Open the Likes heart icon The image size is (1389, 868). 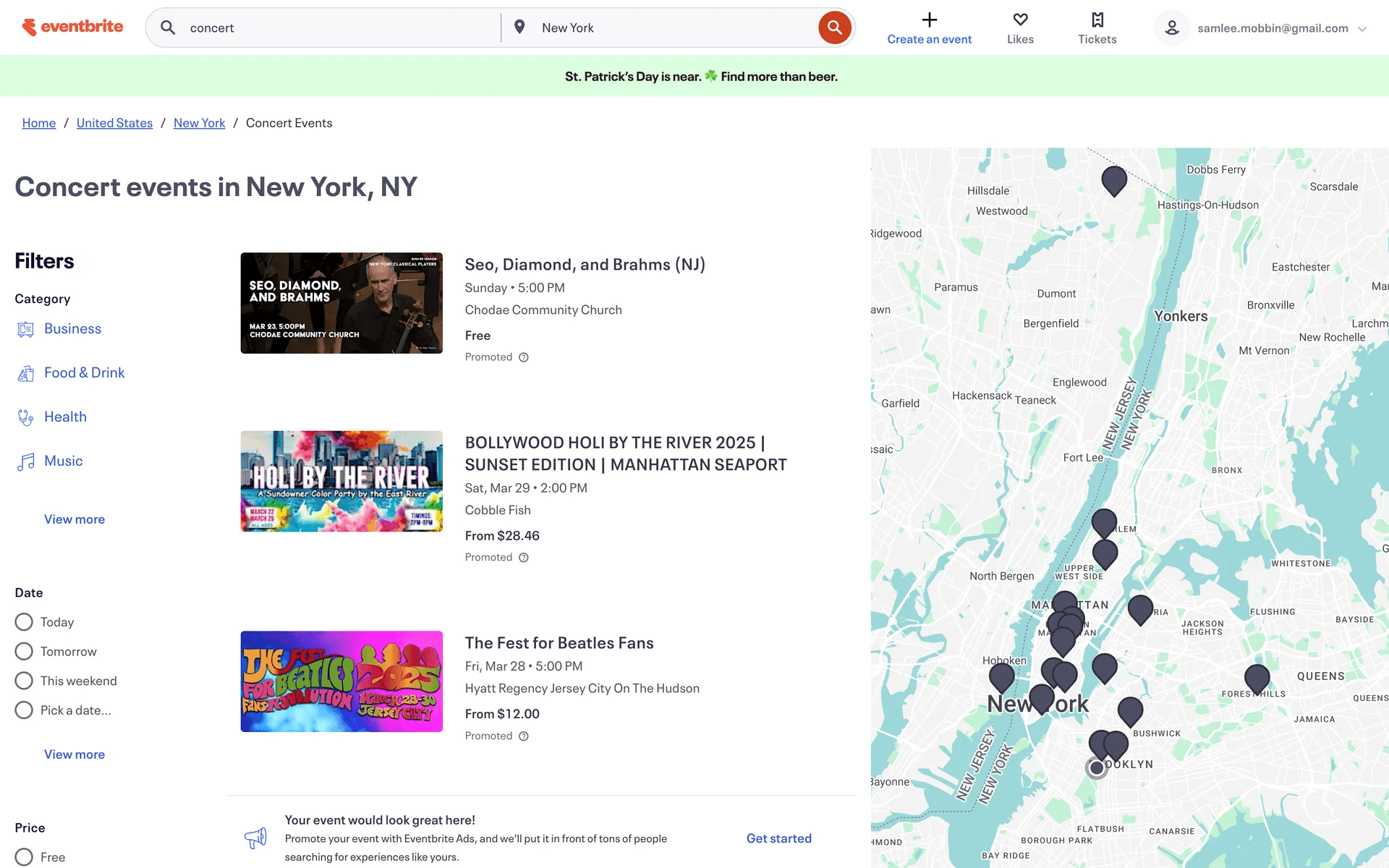pos(1020,20)
